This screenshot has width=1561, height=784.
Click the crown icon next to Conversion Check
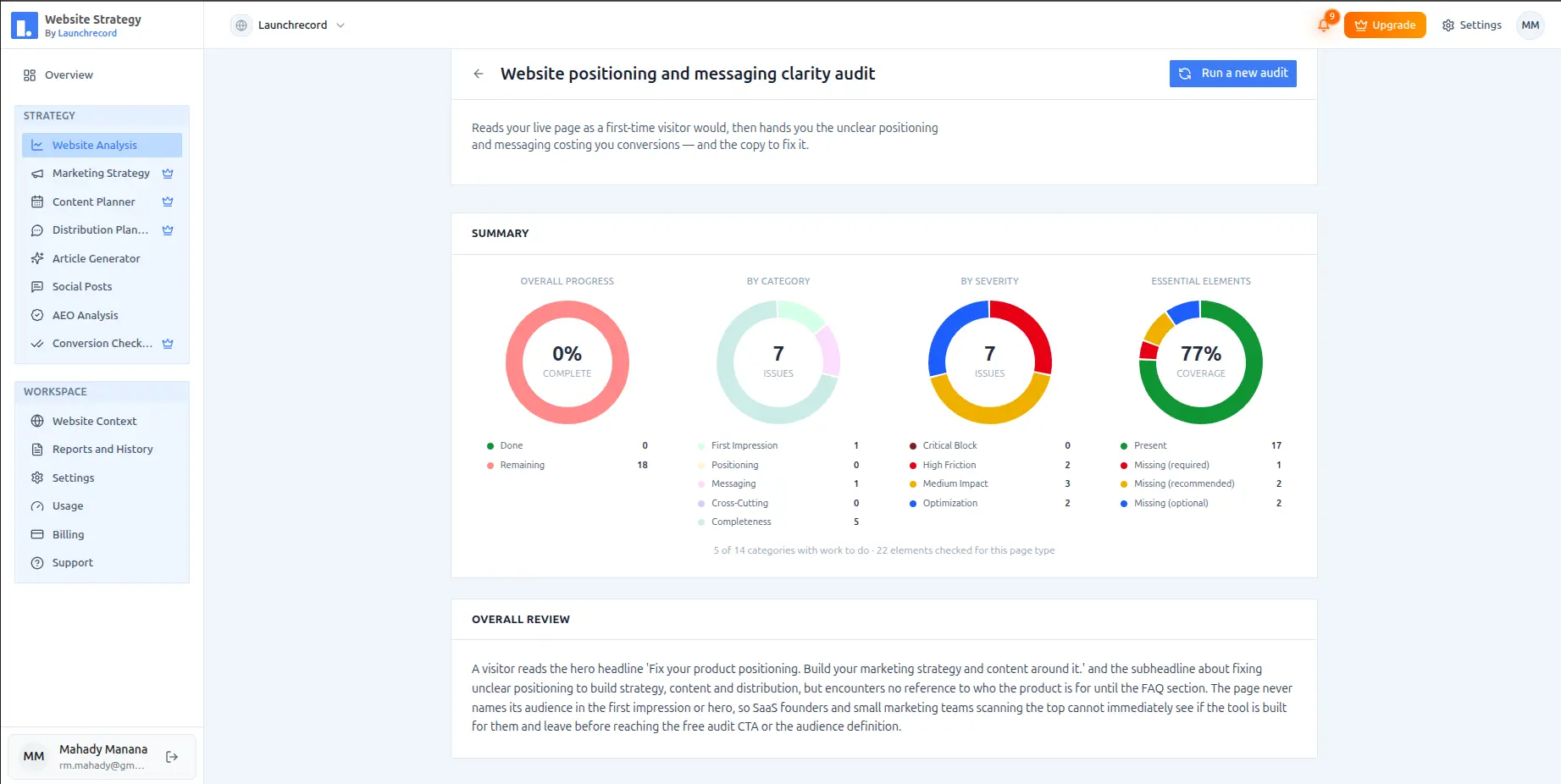[168, 344]
